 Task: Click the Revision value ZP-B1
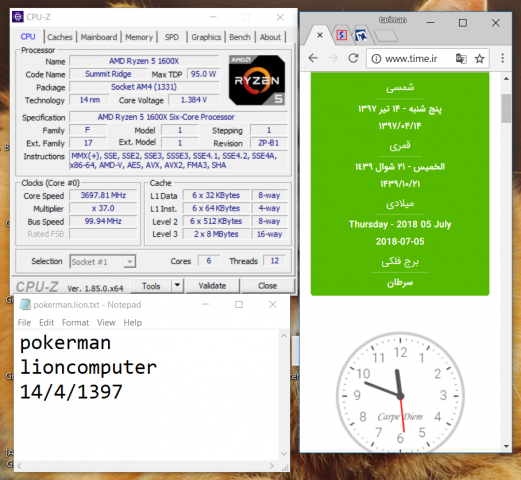point(269,143)
